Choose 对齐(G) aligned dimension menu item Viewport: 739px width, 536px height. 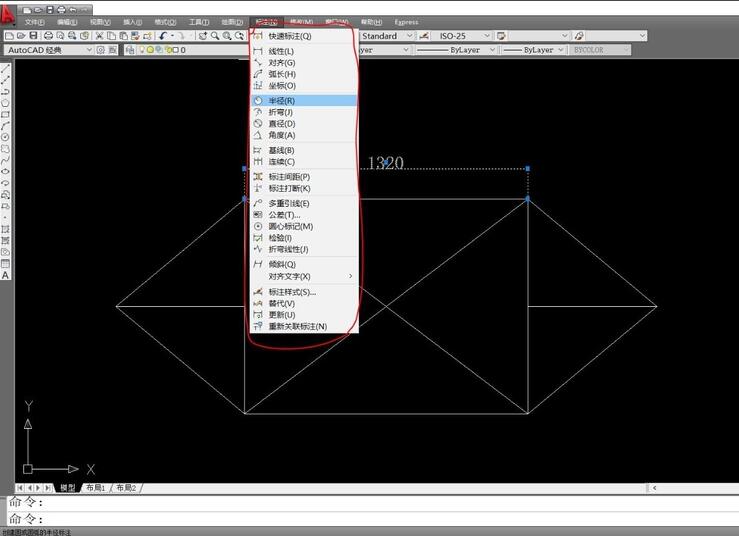(x=304, y=63)
